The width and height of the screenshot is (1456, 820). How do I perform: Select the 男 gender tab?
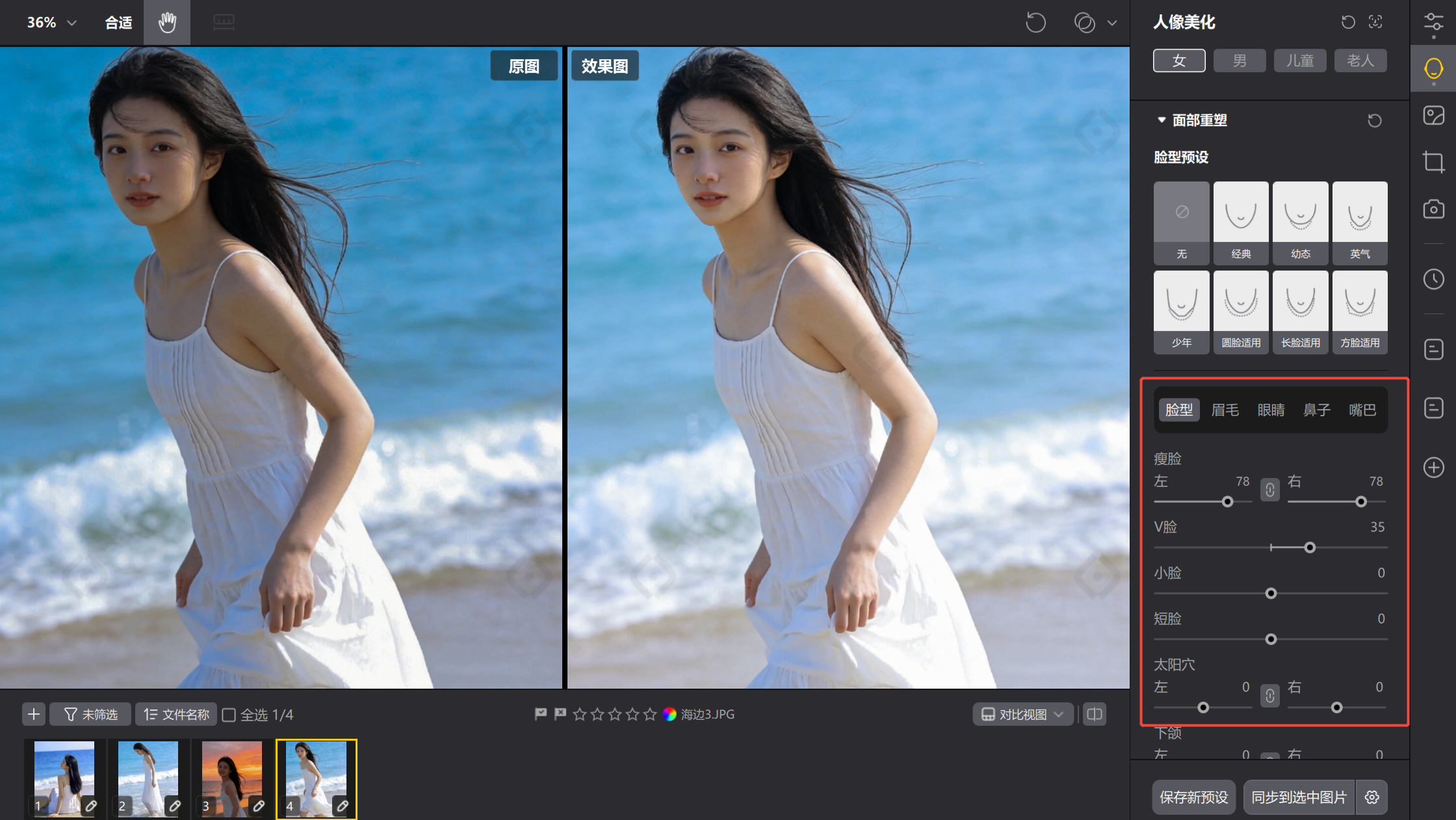[1239, 61]
